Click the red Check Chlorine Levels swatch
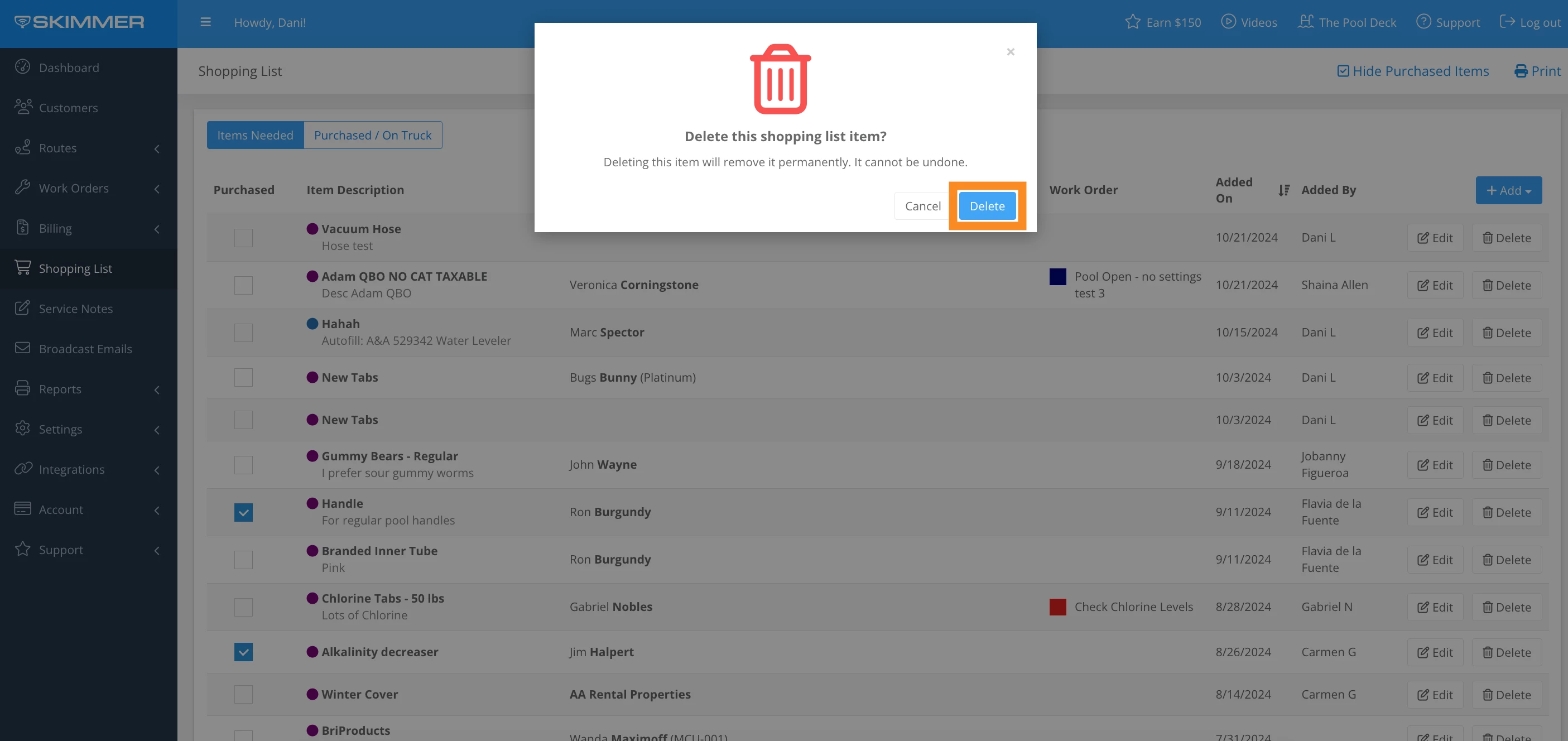 click(x=1057, y=607)
